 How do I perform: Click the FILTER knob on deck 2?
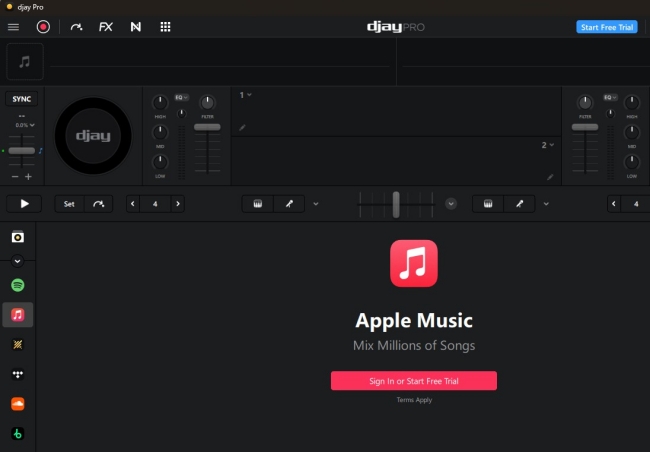click(x=585, y=102)
